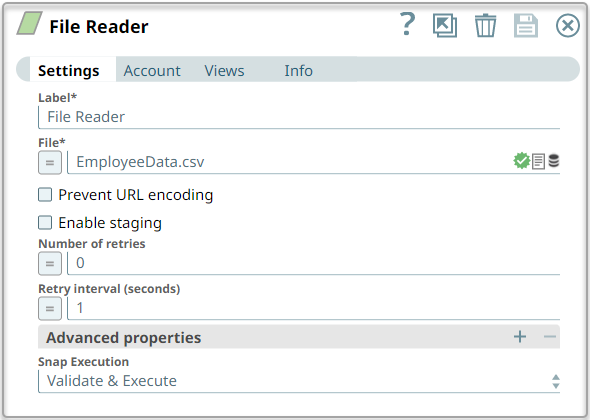Screen dimensions: 590x420
Task: Open the help question mark icon
Action: 408,24
